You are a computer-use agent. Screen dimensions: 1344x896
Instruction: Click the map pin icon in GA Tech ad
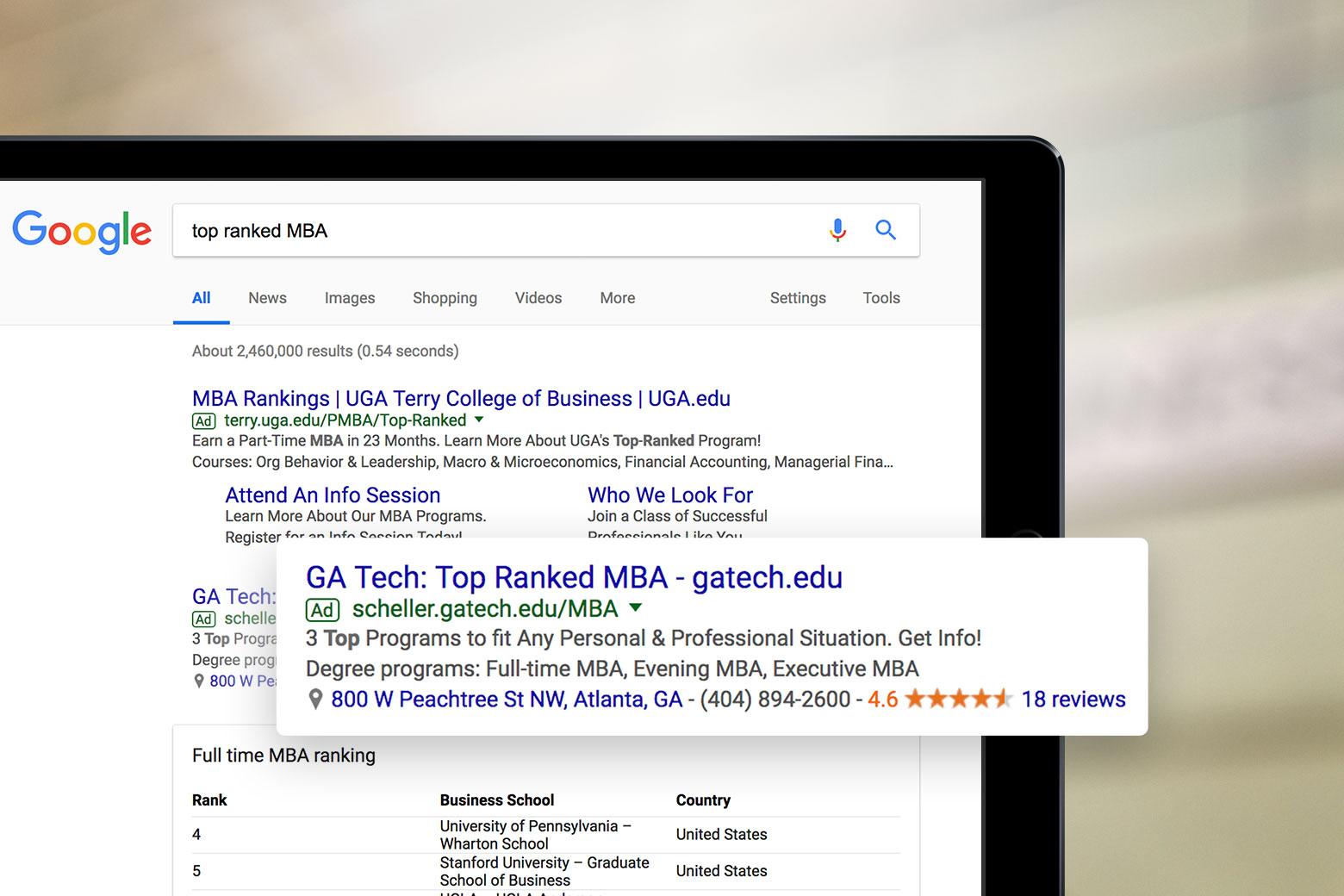point(315,700)
